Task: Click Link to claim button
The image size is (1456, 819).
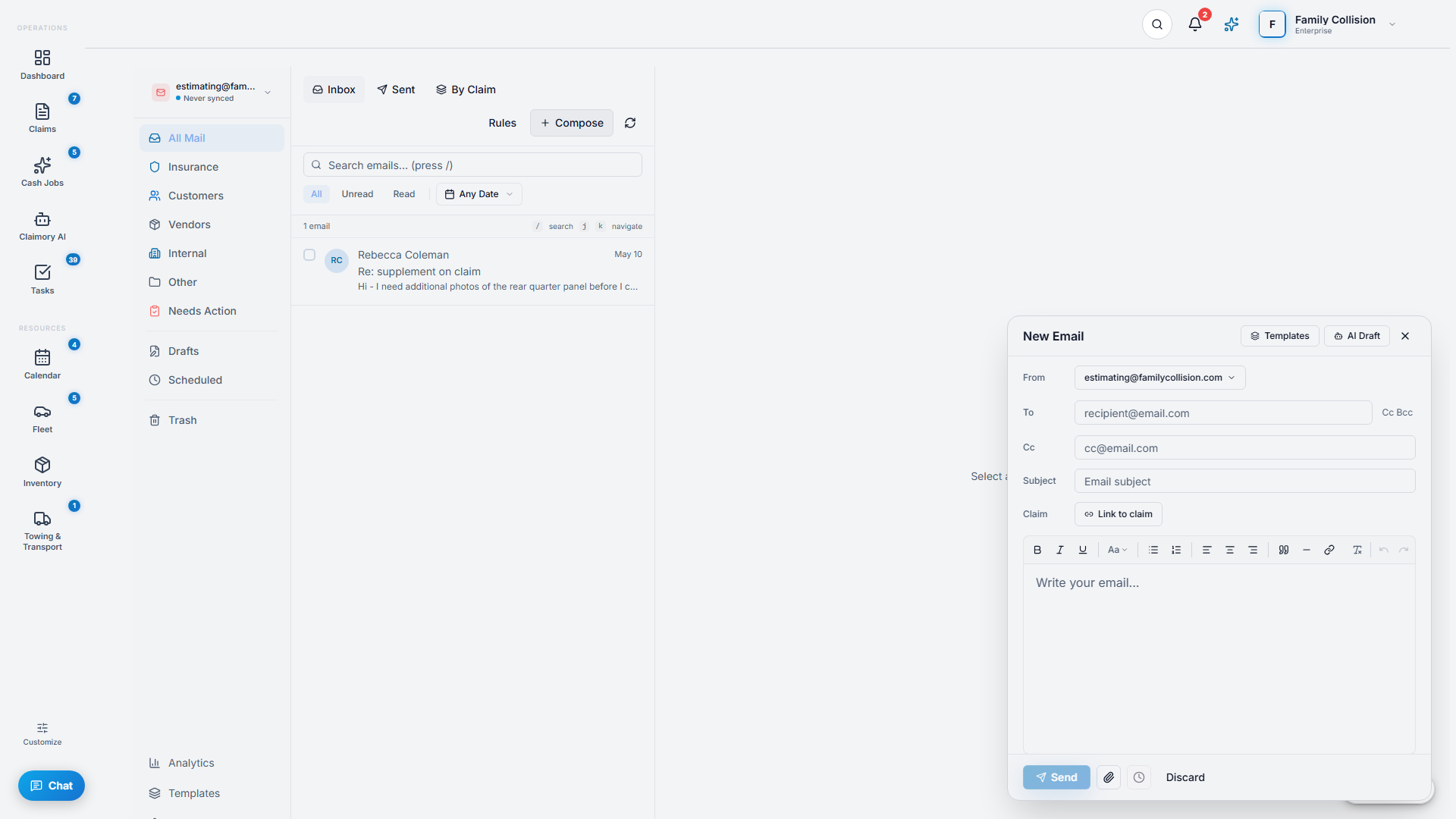Action: click(1119, 514)
